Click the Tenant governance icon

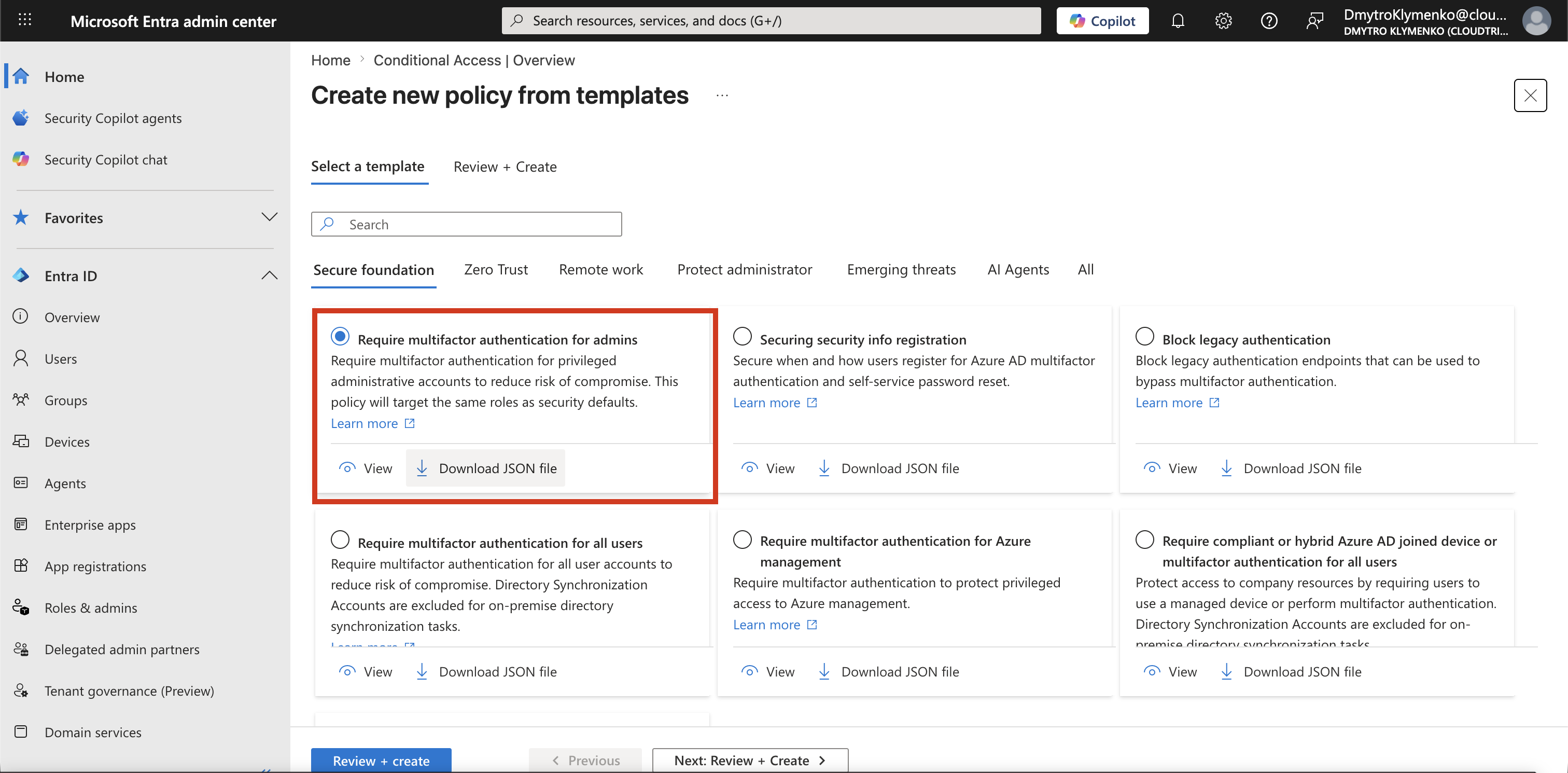[x=21, y=690]
